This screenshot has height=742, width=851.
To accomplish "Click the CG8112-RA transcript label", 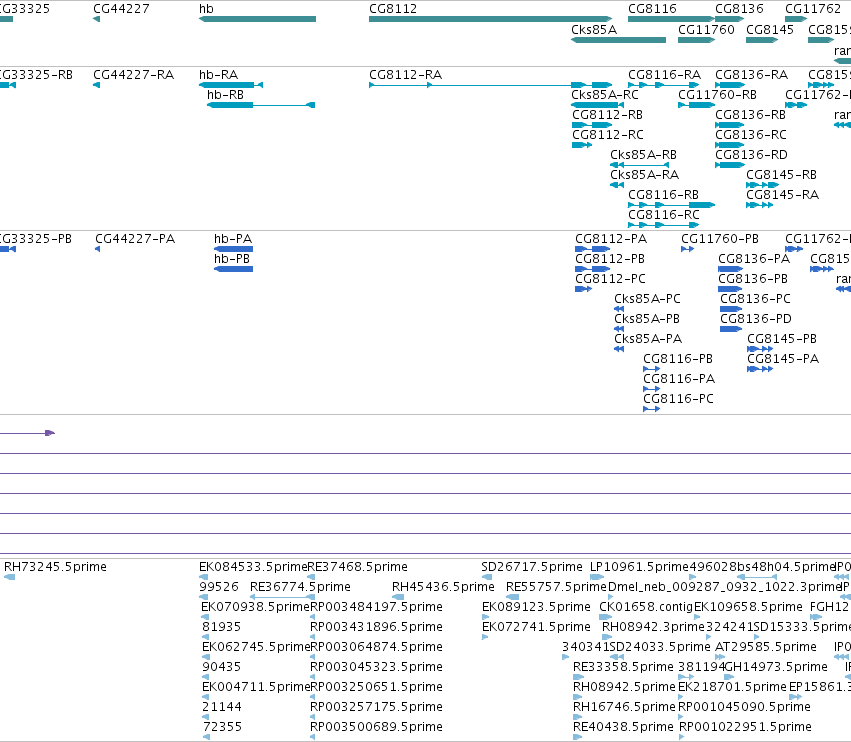I will 405,75.
